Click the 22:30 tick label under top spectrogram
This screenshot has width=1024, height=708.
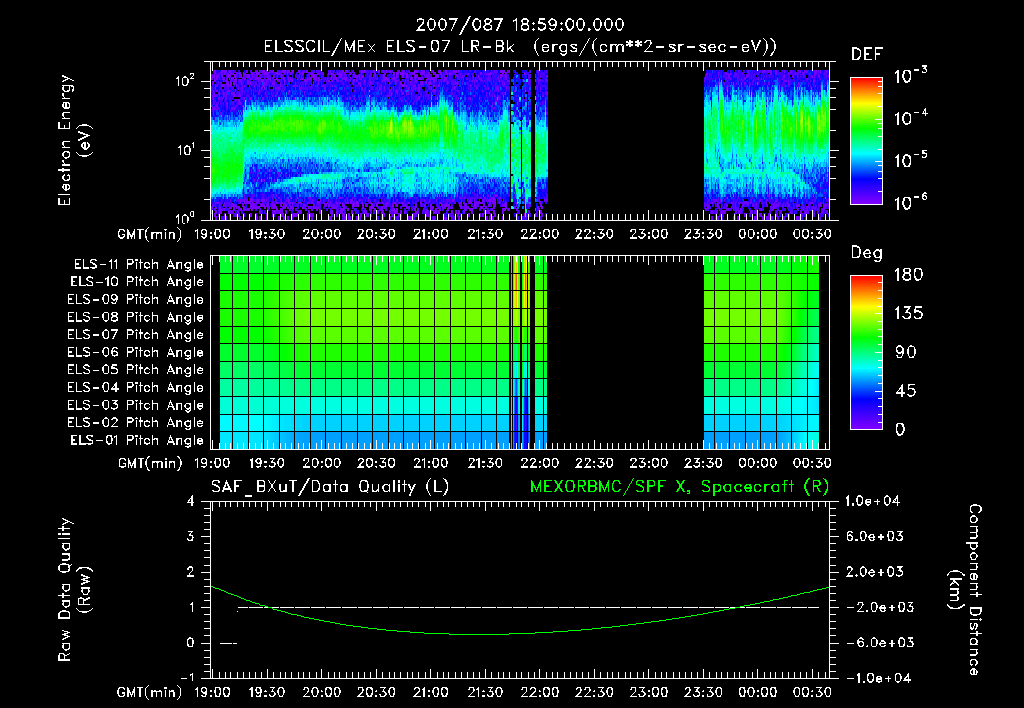[x=594, y=234]
